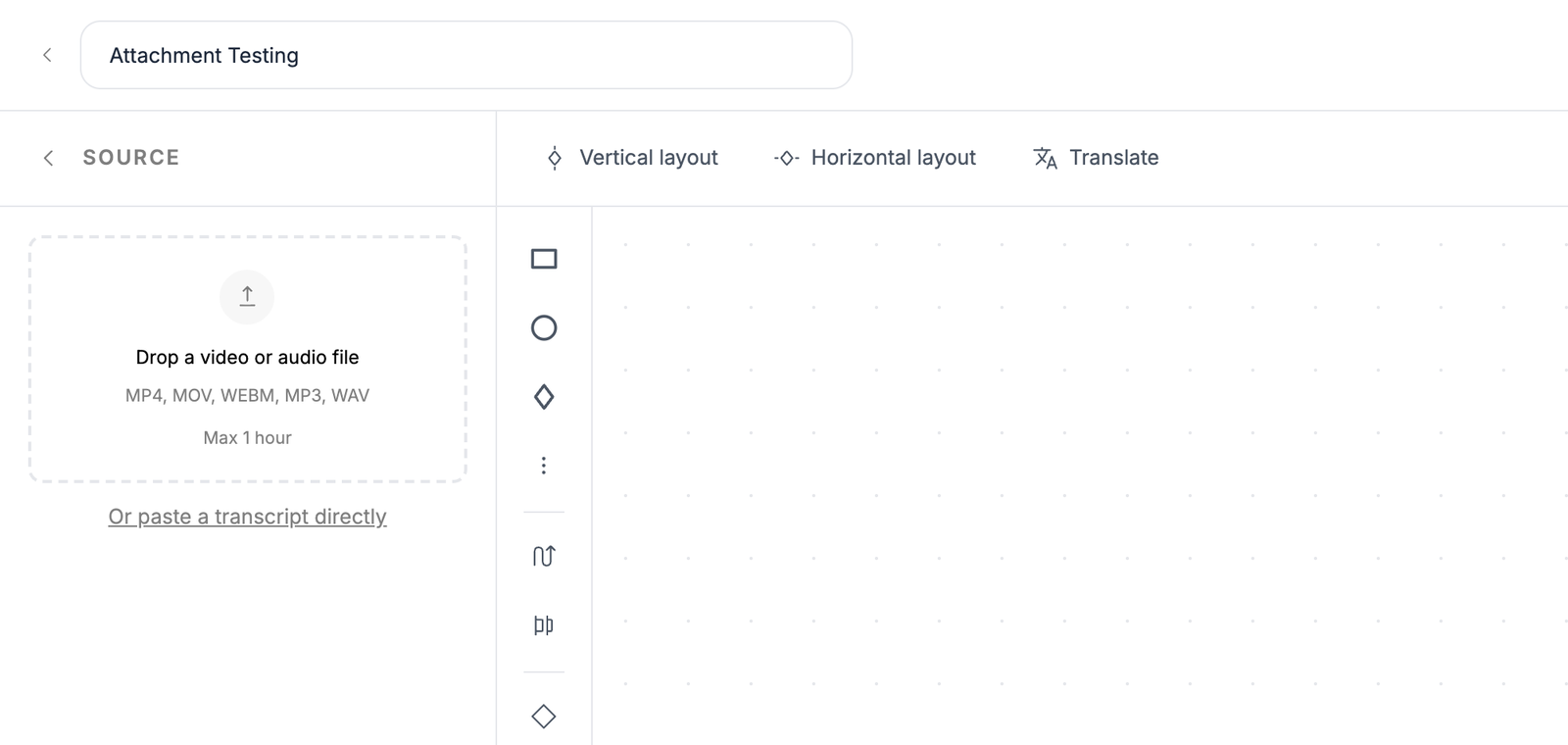Apply Horizontal layout
The image size is (1568, 745).
(x=875, y=158)
